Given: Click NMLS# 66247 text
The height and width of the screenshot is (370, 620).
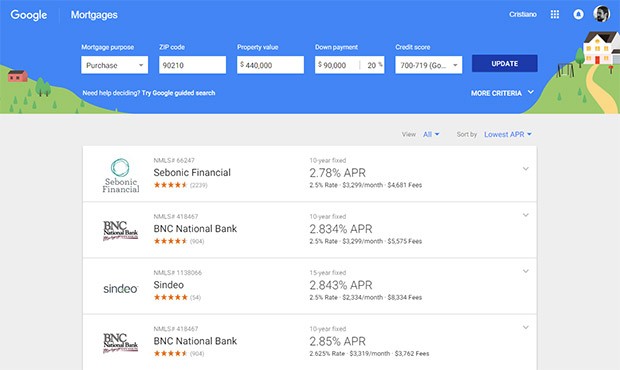Looking at the screenshot, I should pyautogui.click(x=174, y=160).
